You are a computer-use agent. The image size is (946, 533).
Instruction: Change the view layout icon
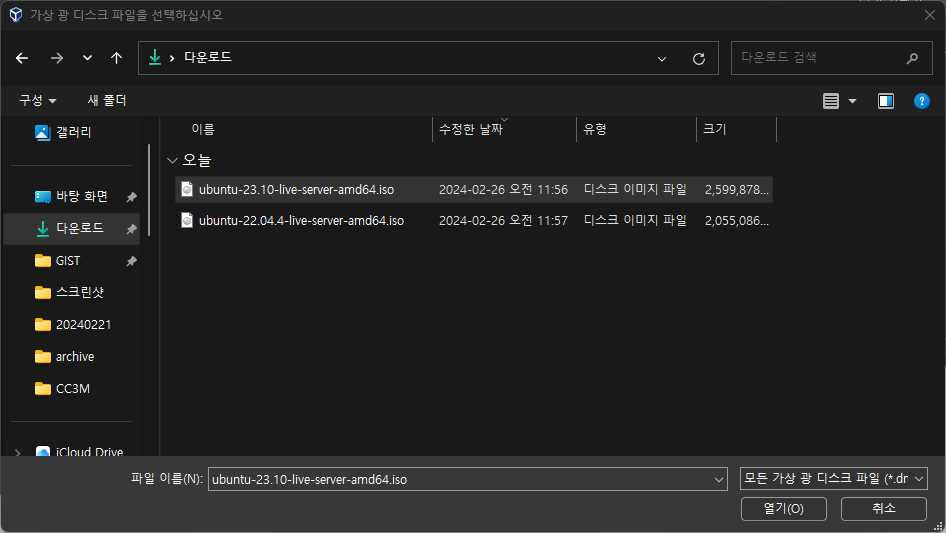click(831, 101)
